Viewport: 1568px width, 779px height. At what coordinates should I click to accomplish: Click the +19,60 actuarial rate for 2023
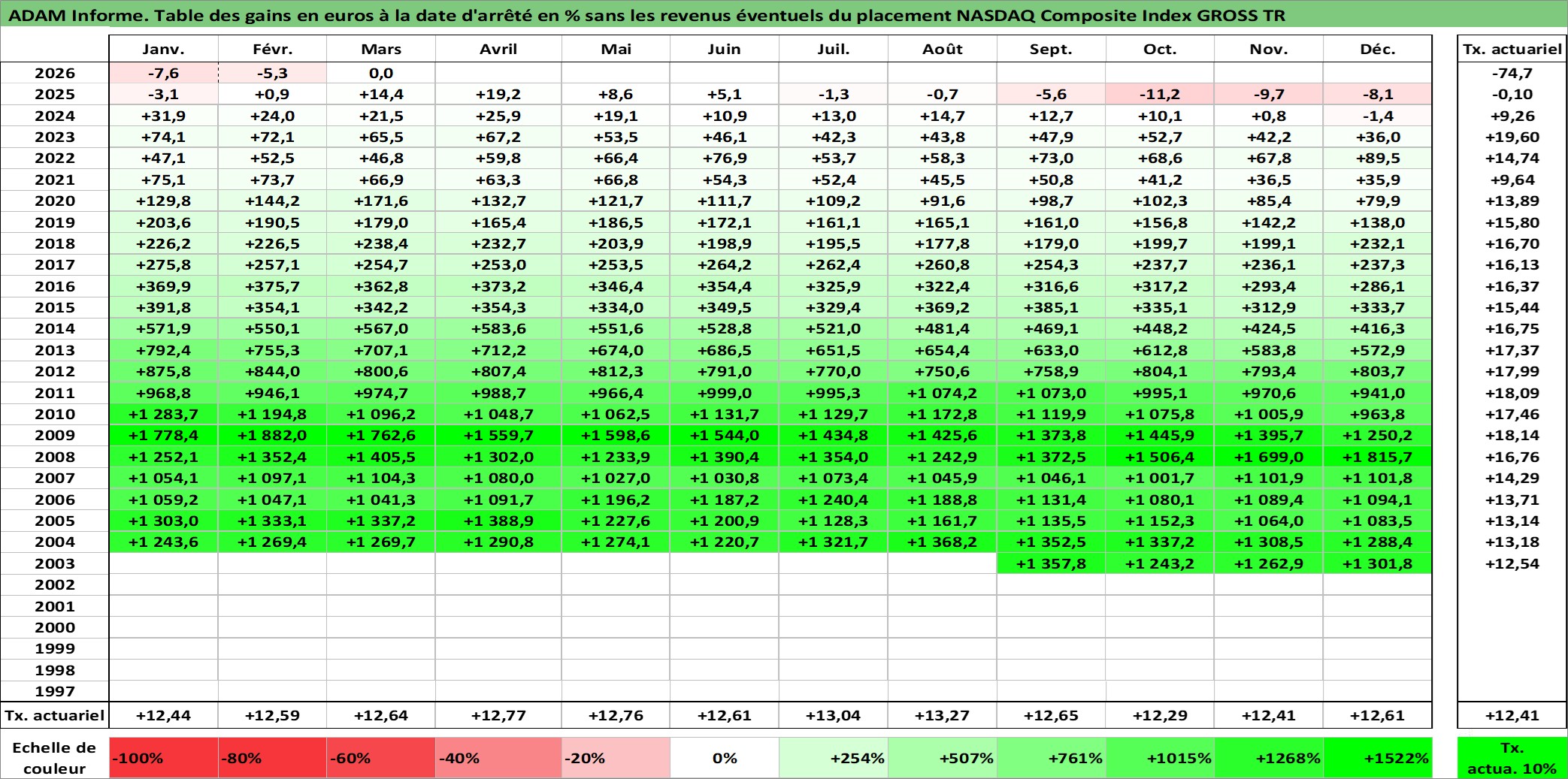click(x=1512, y=137)
